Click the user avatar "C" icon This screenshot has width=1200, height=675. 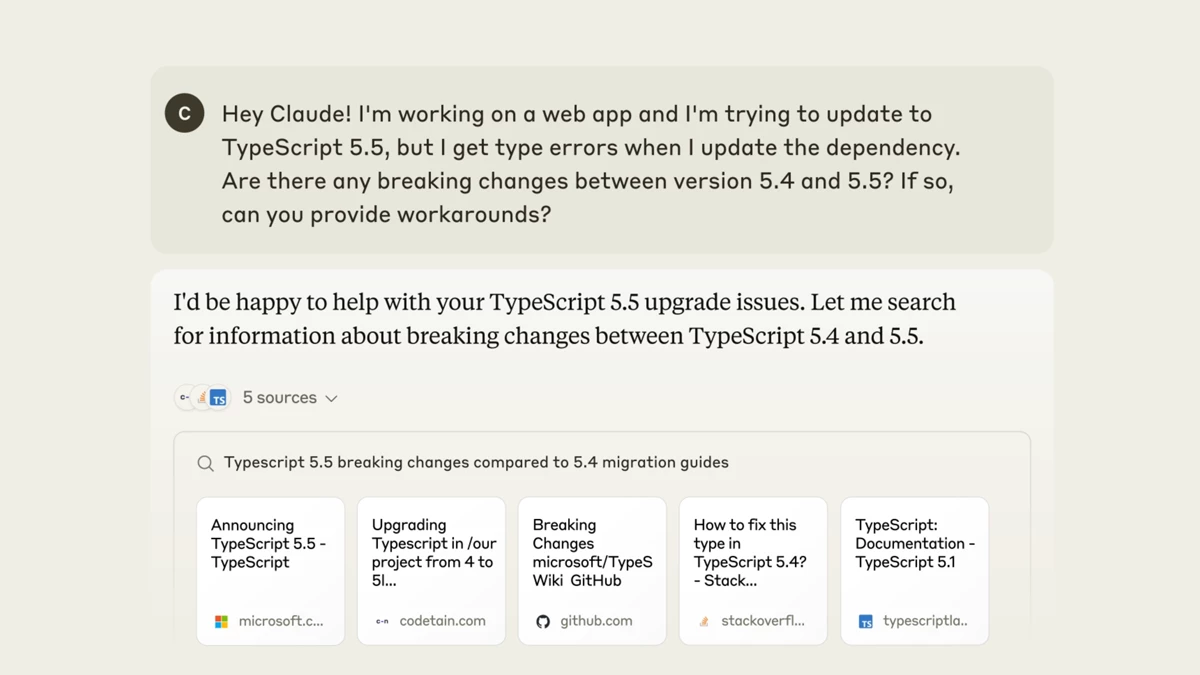(x=184, y=113)
